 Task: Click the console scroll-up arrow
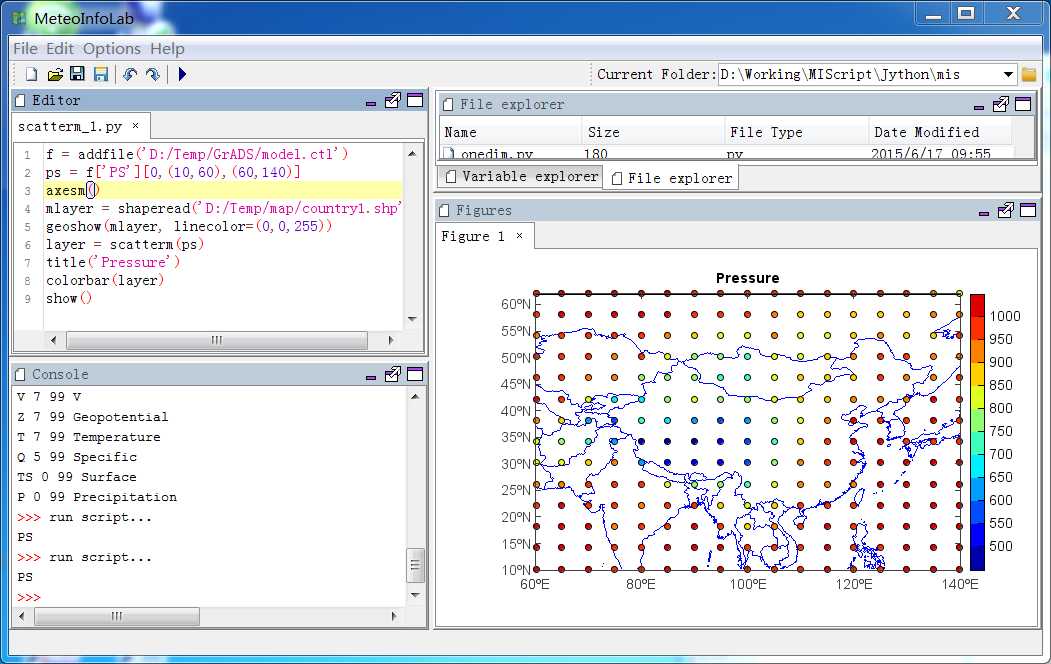[415, 397]
